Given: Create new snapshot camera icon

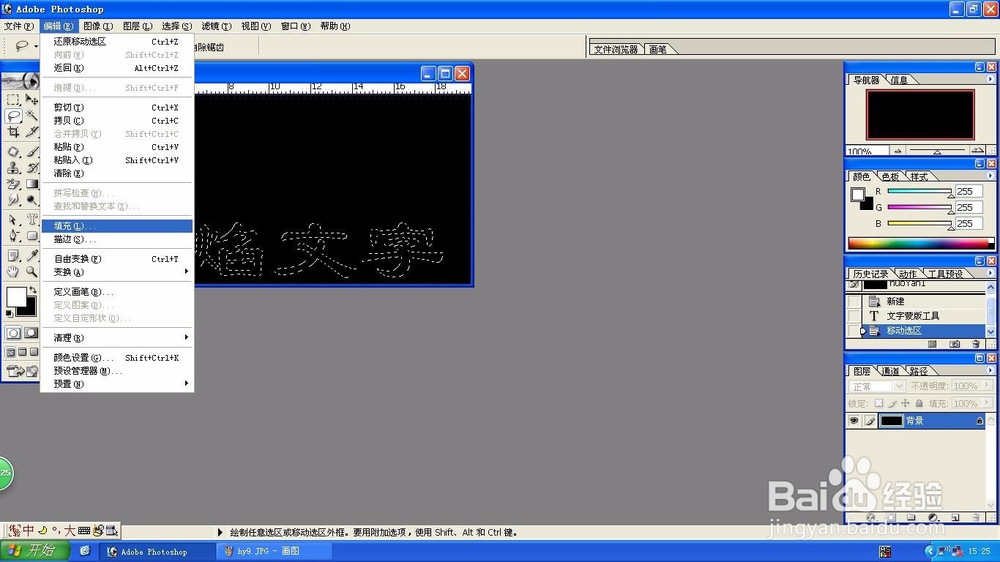Looking at the screenshot, I should coord(954,344).
